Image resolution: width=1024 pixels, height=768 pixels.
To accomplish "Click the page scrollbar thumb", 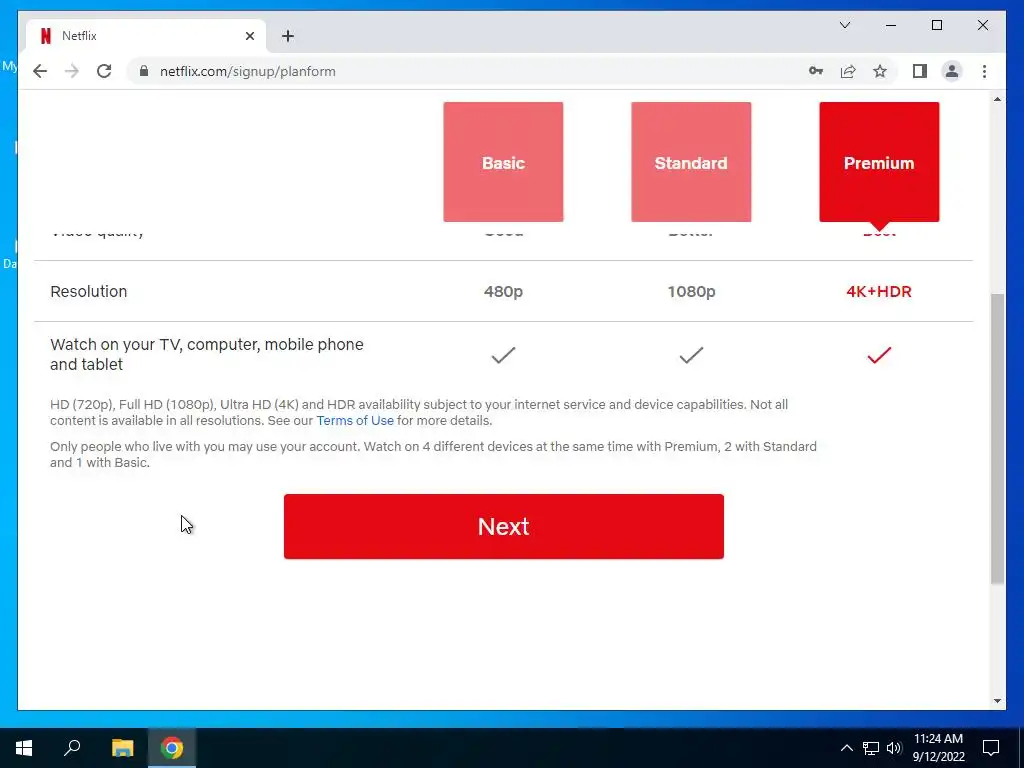I will pyautogui.click(x=997, y=439).
